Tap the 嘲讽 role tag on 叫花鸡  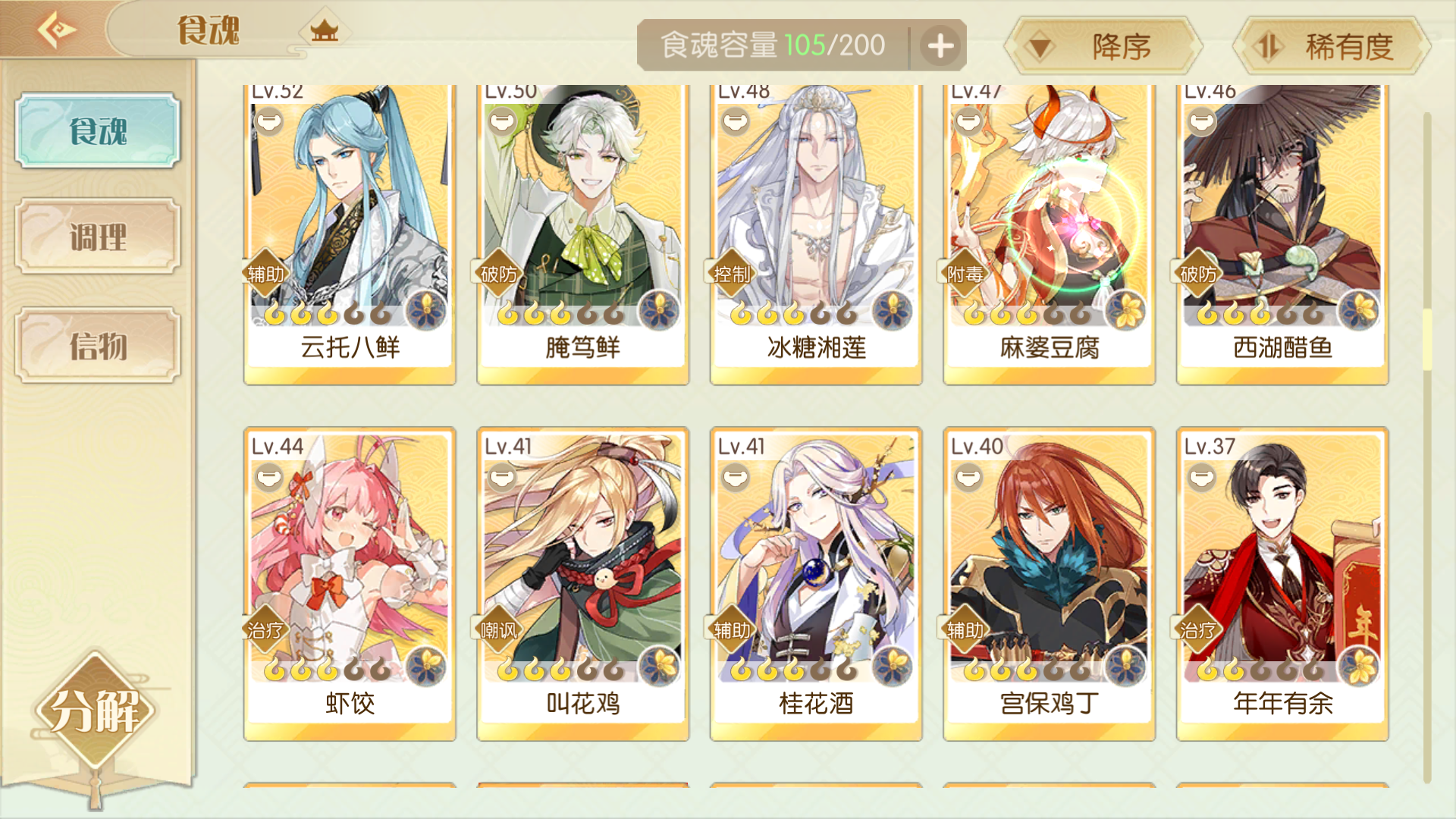[x=499, y=629]
